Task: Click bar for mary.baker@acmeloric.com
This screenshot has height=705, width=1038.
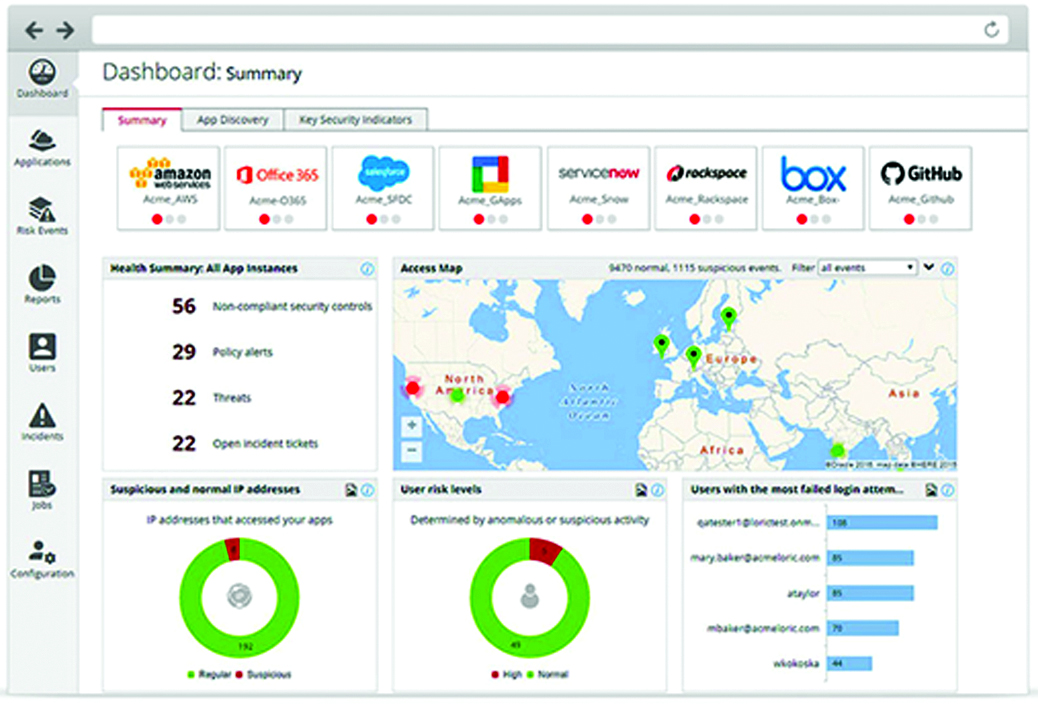Action: coord(870,558)
